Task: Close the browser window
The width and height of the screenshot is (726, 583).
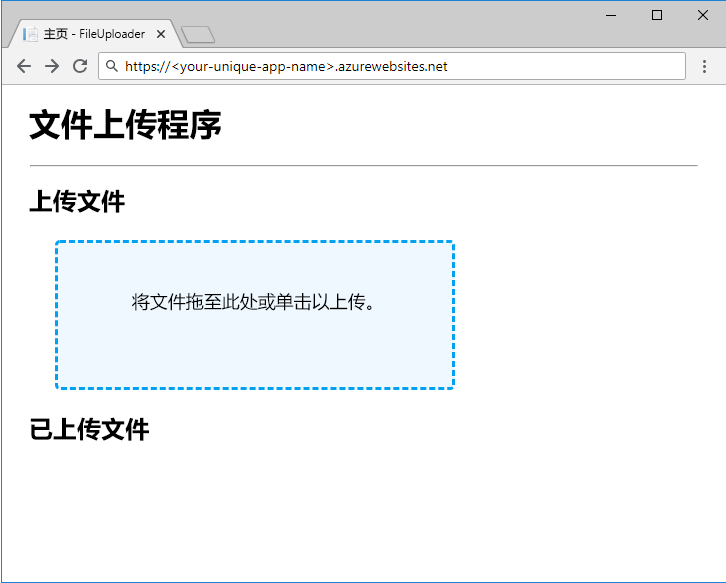Action: coord(702,15)
